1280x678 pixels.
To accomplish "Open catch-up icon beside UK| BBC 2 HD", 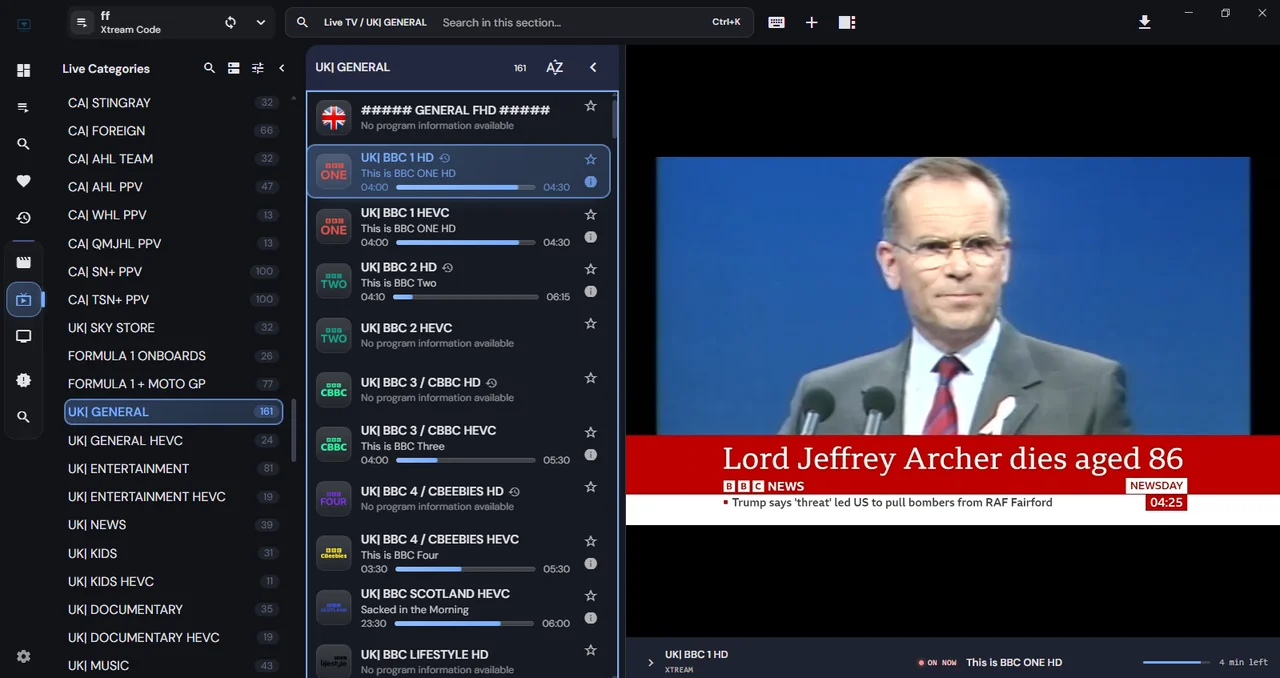I will coord(447,268).
